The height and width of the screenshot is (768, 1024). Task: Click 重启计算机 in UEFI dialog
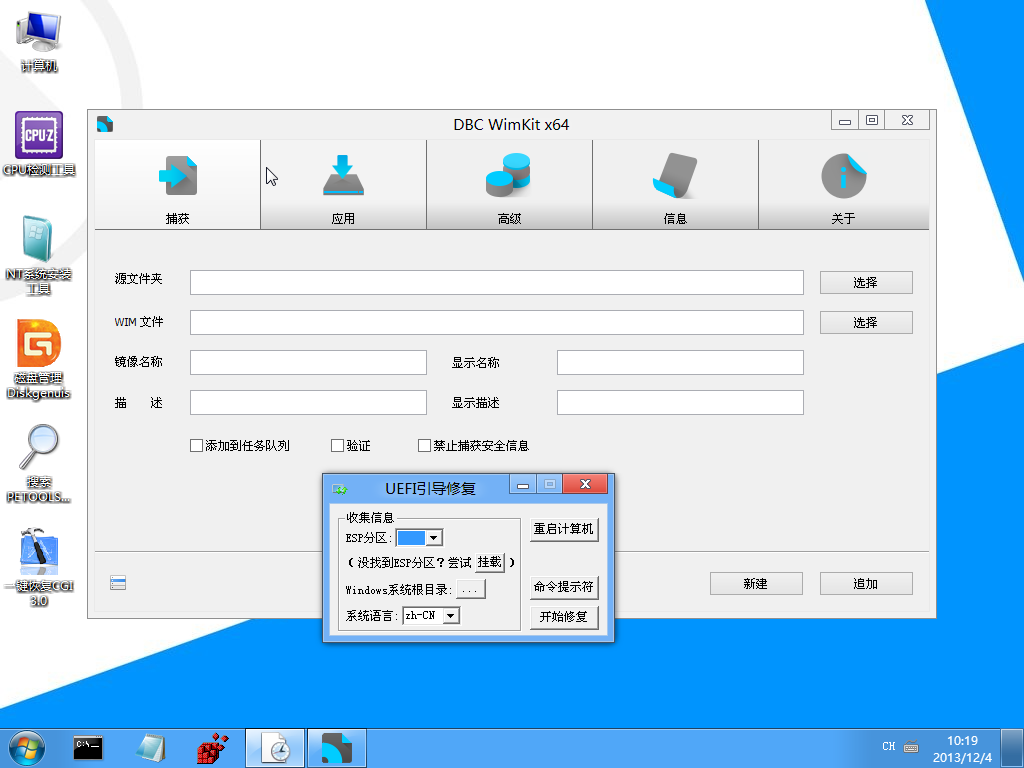click(564, 529)
